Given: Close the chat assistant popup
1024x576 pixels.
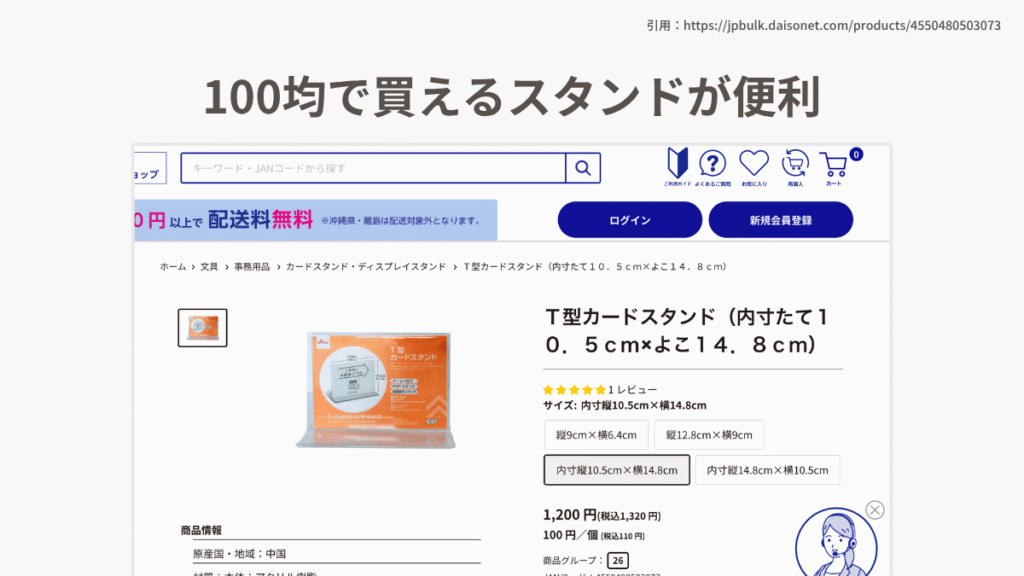Looking at the screenshot, I should pos(875,509).
